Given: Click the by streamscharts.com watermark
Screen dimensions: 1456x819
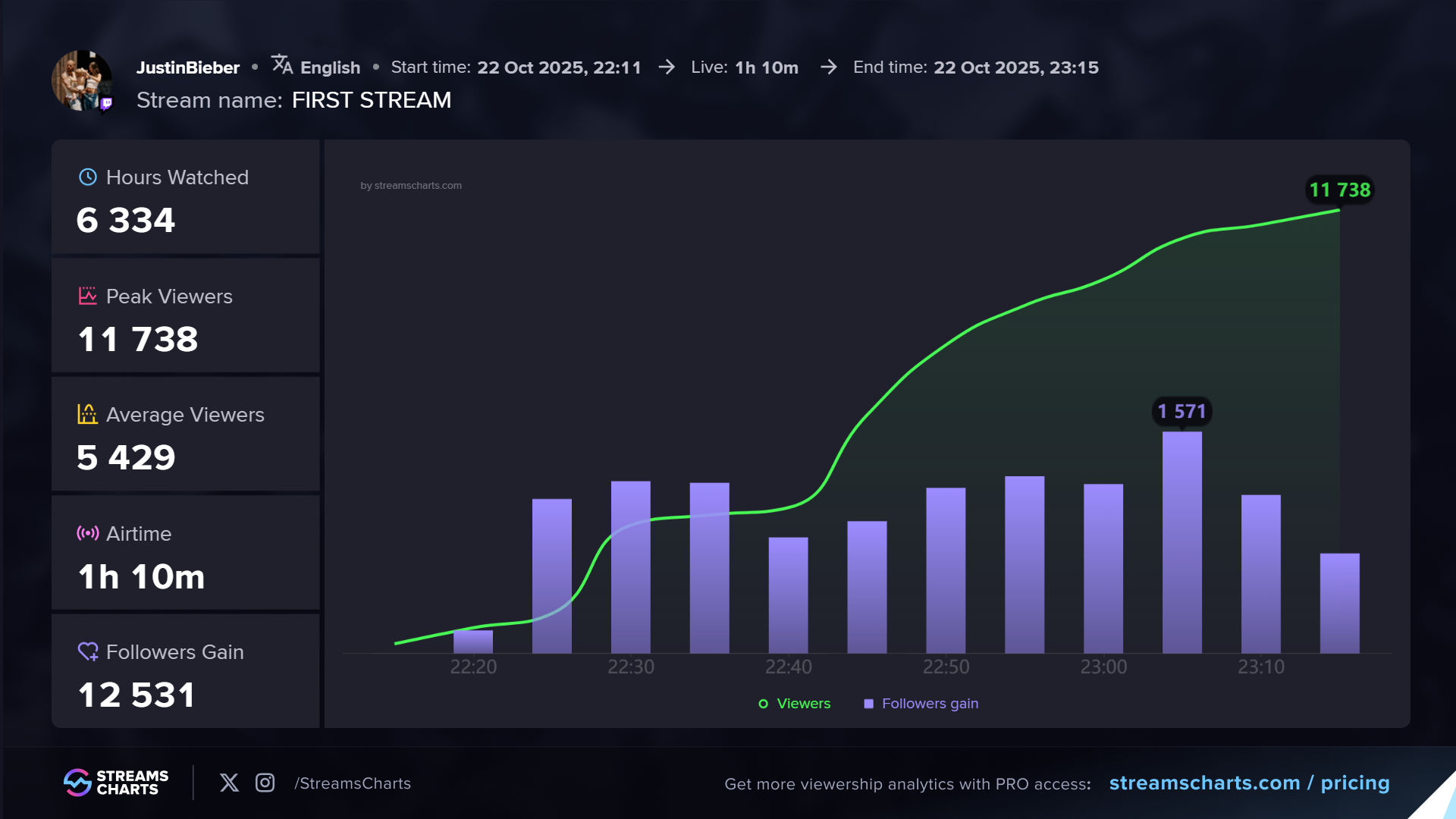Looking at the screenshot, I should pyautogui.click(x=411, y=185).
